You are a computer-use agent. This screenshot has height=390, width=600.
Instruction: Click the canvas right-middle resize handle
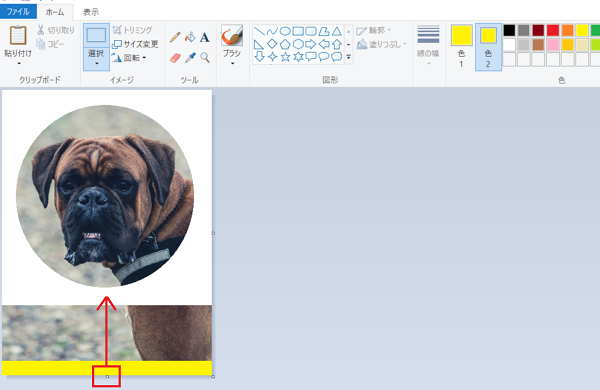(213, 233)
